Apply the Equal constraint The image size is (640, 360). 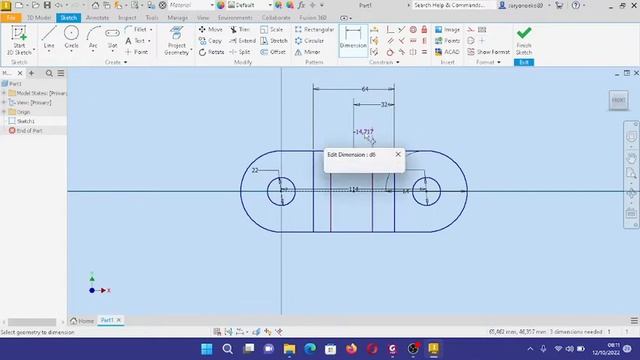[x=424, y=52]
